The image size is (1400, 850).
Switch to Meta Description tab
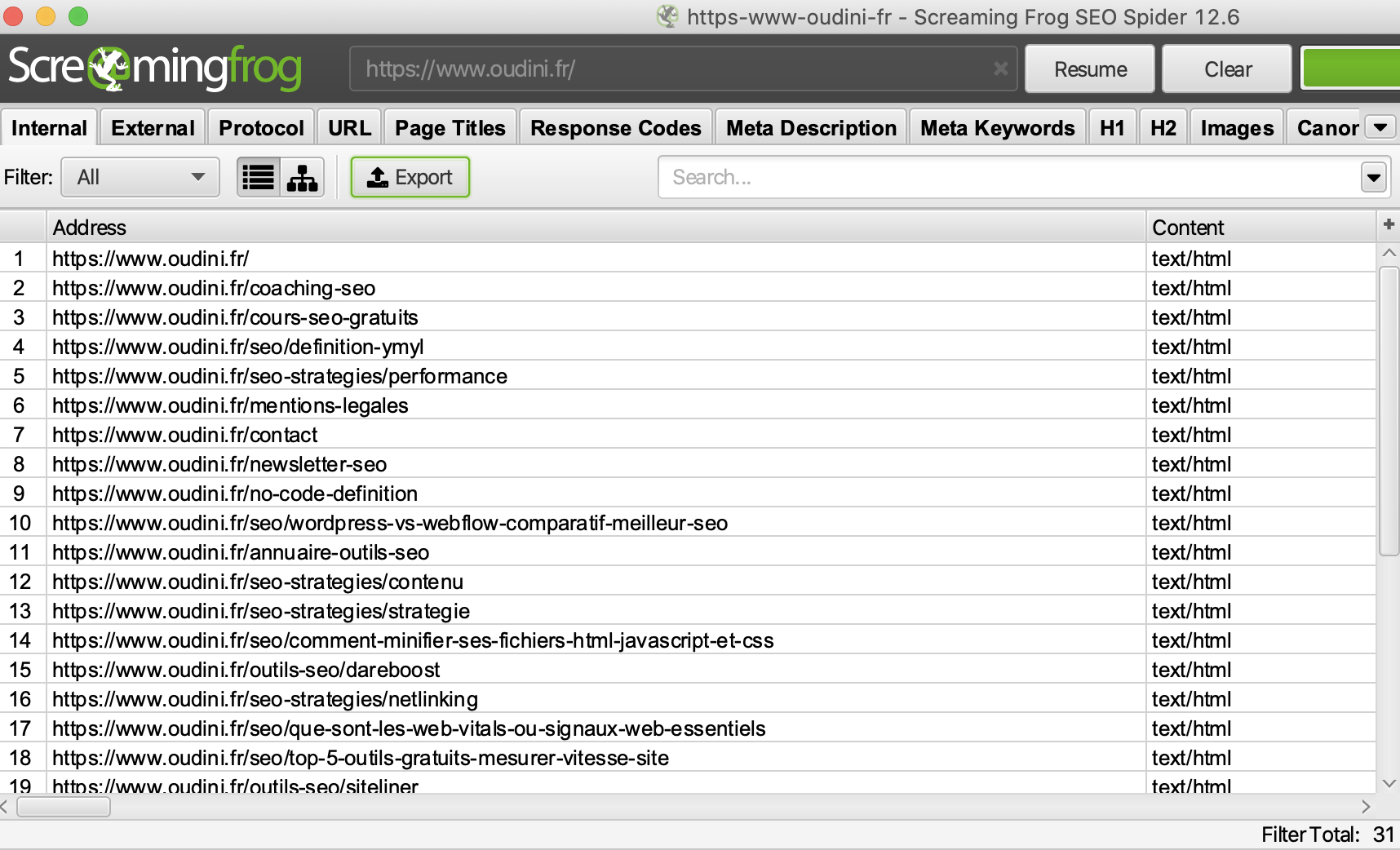click(x=811, y=128)
